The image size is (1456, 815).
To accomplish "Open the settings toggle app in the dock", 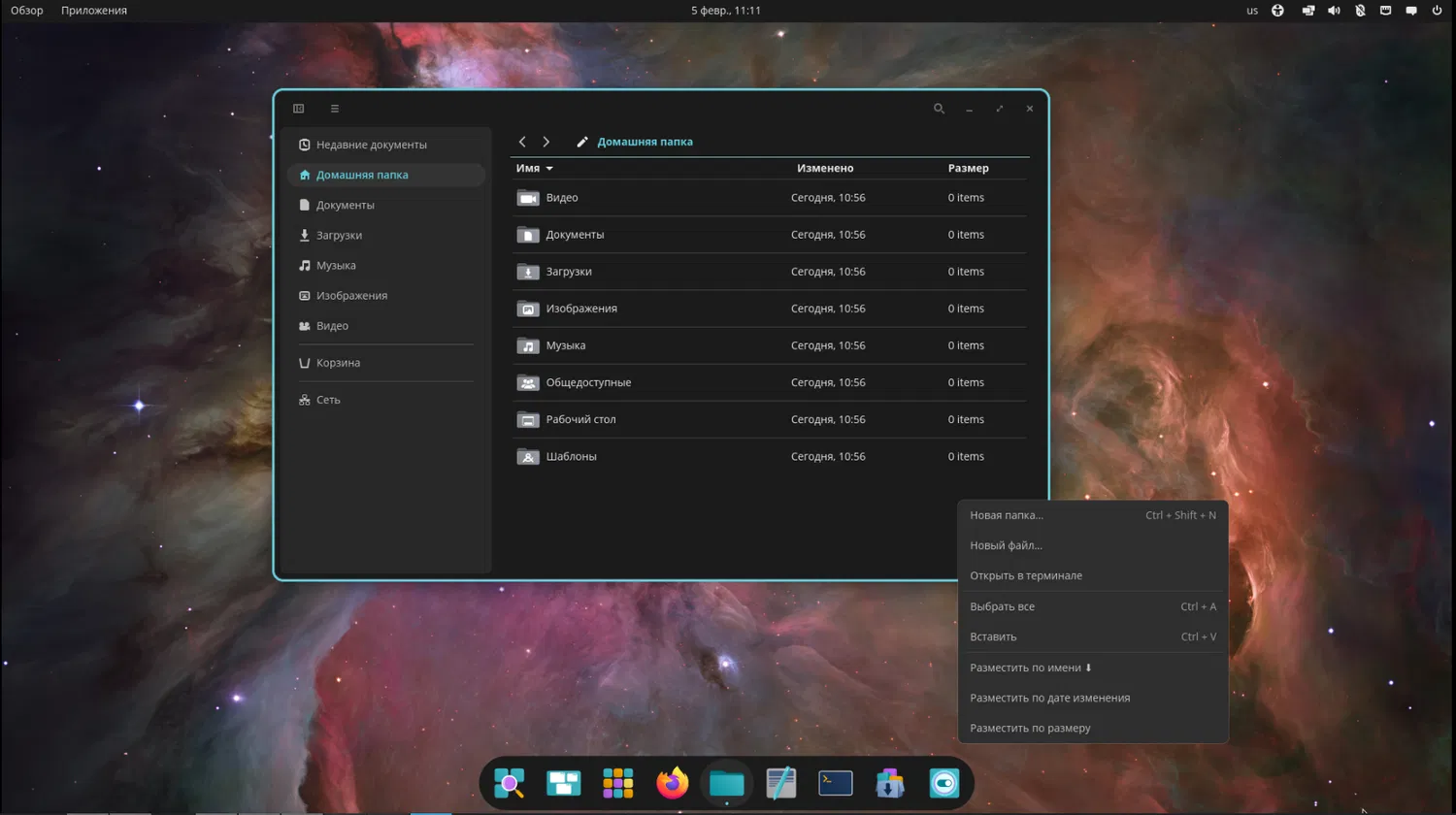I will click(943, 783).
